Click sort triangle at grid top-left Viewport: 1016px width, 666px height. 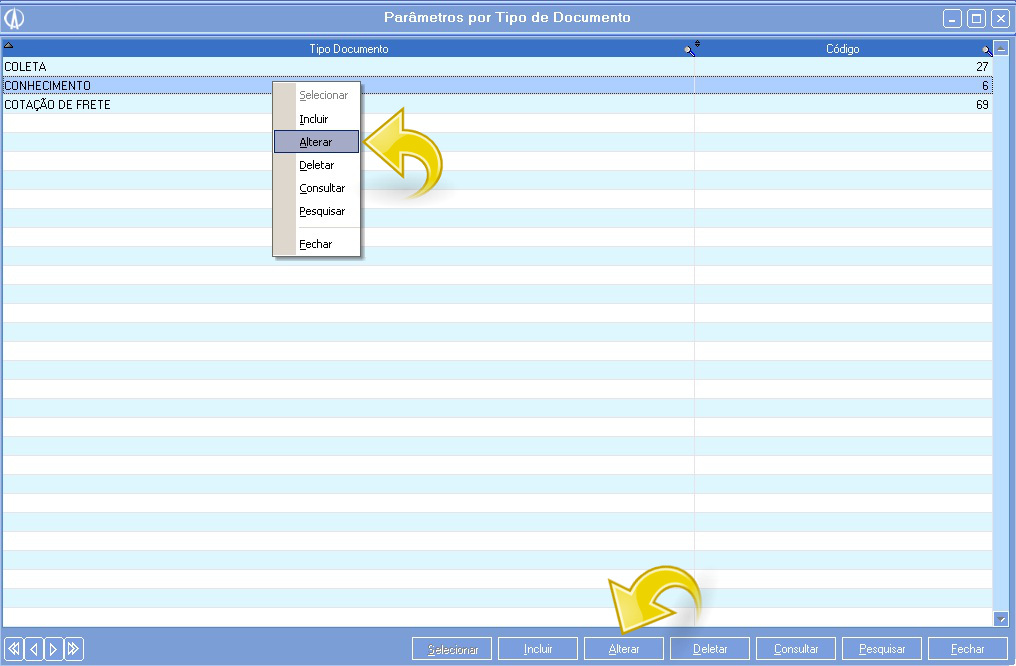coord(9,45)
